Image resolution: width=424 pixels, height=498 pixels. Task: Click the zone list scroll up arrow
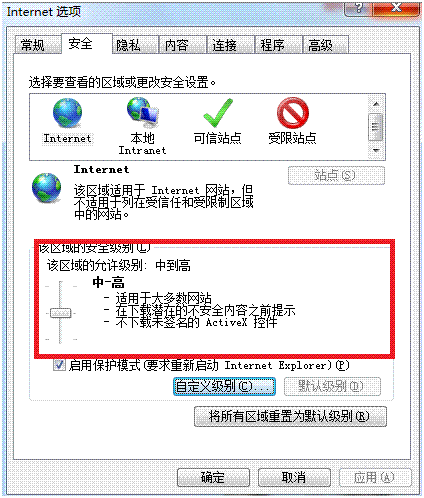pos(376,104)
